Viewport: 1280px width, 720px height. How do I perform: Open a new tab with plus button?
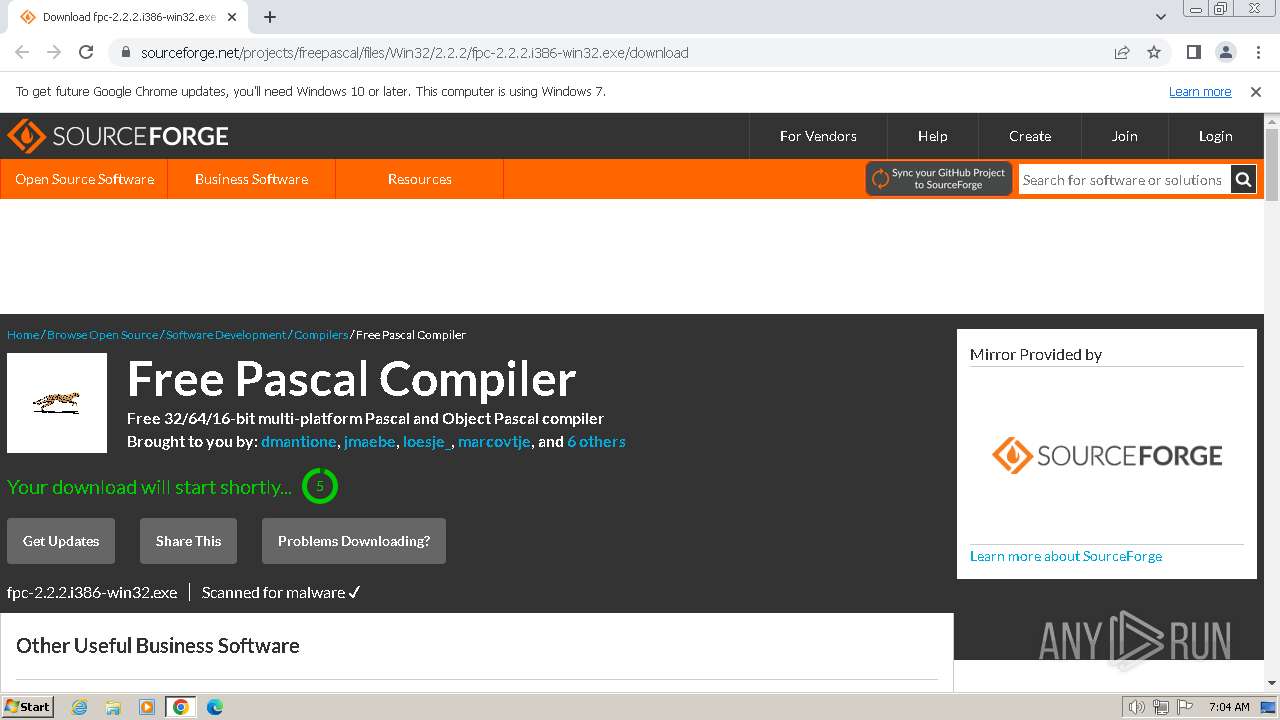tap(270, 17)
